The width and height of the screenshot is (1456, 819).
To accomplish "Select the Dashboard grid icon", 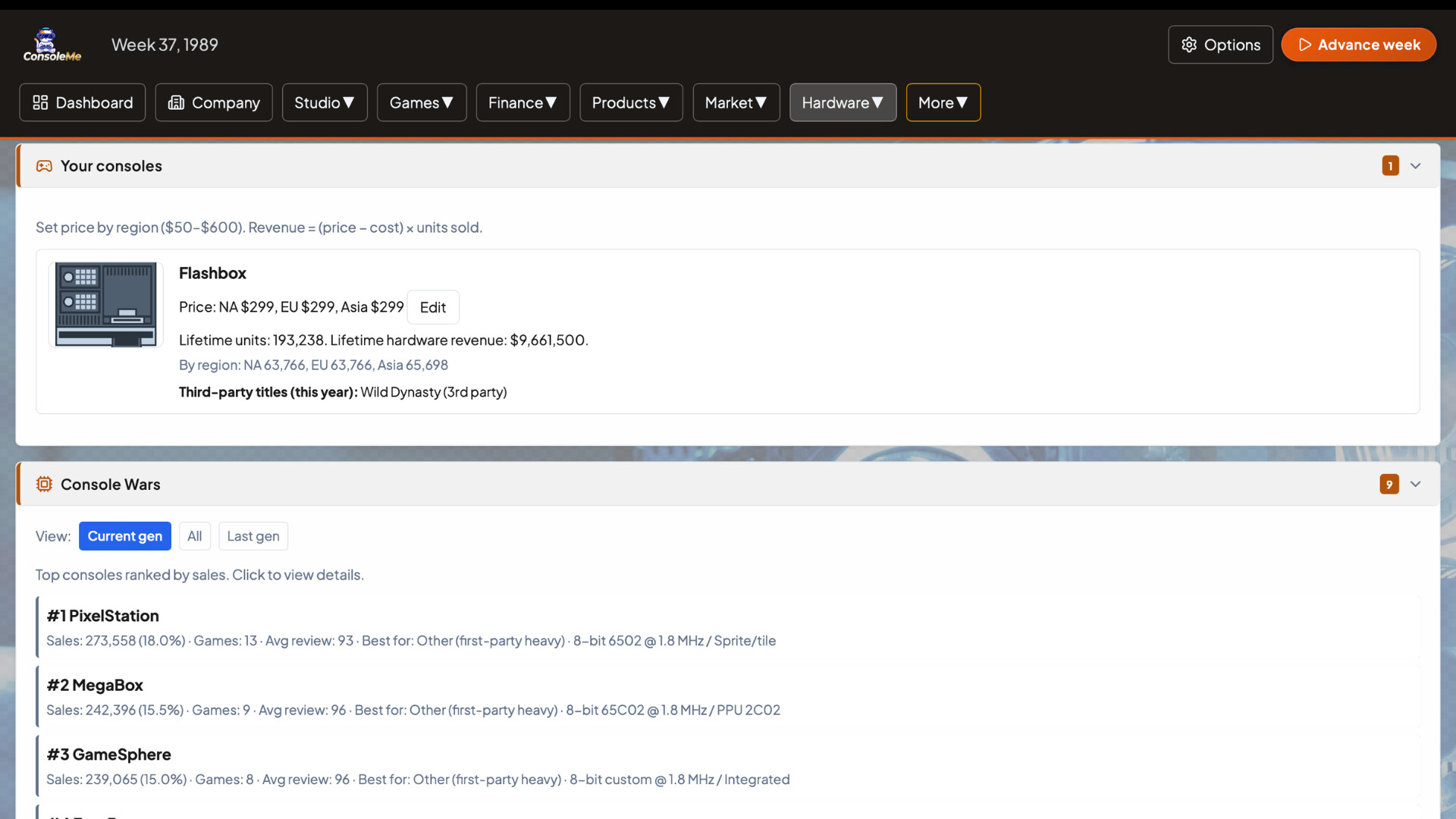I will click(x=40, y=102).
